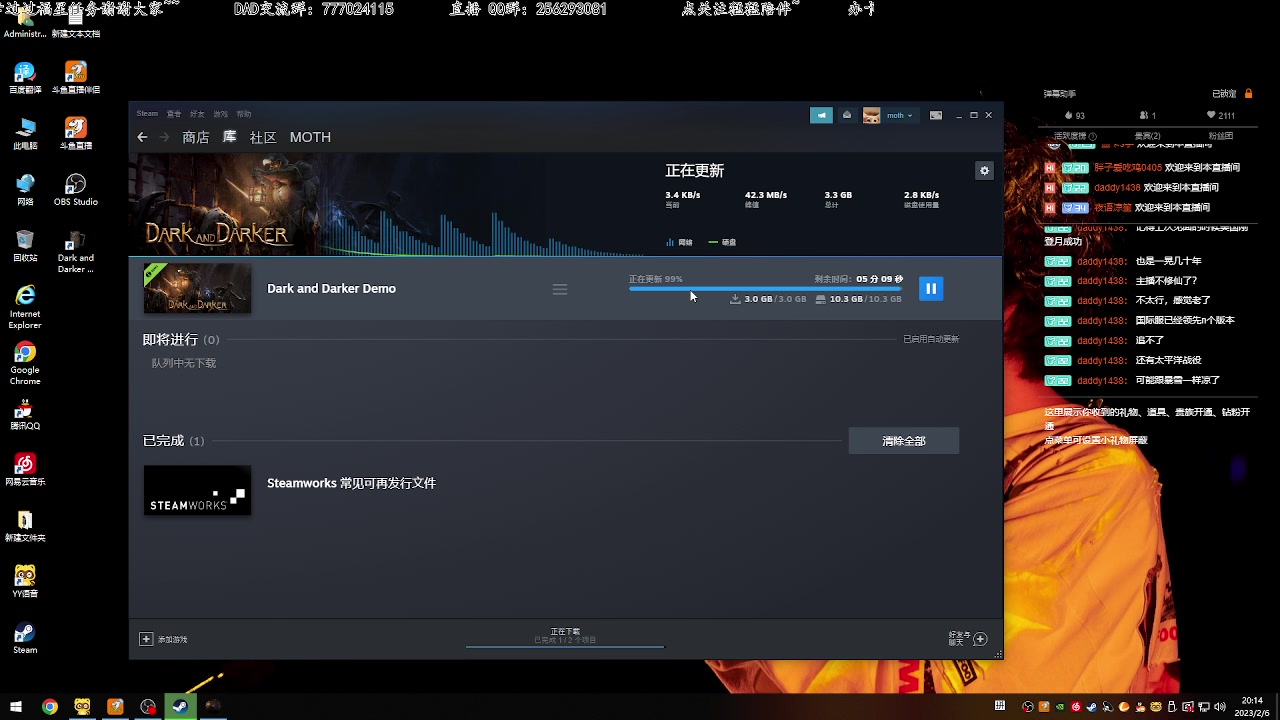Click the 即将进行 (0) section header
Screen dimensions: 1280x720
pos(181,340)
